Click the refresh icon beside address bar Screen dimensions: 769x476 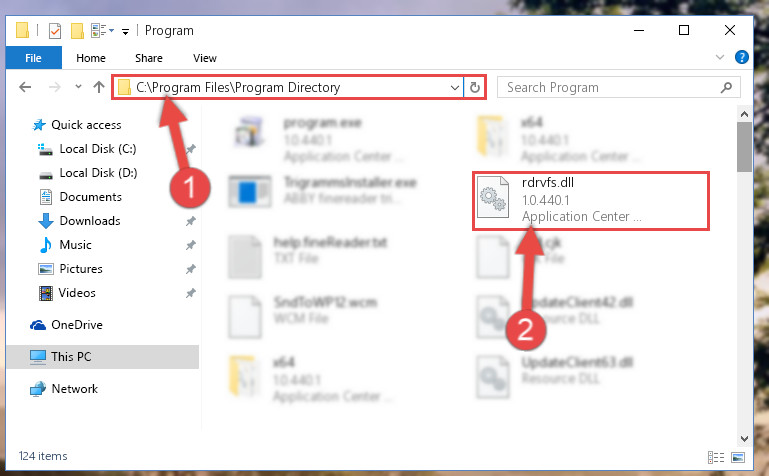click(x=474, y=87)
